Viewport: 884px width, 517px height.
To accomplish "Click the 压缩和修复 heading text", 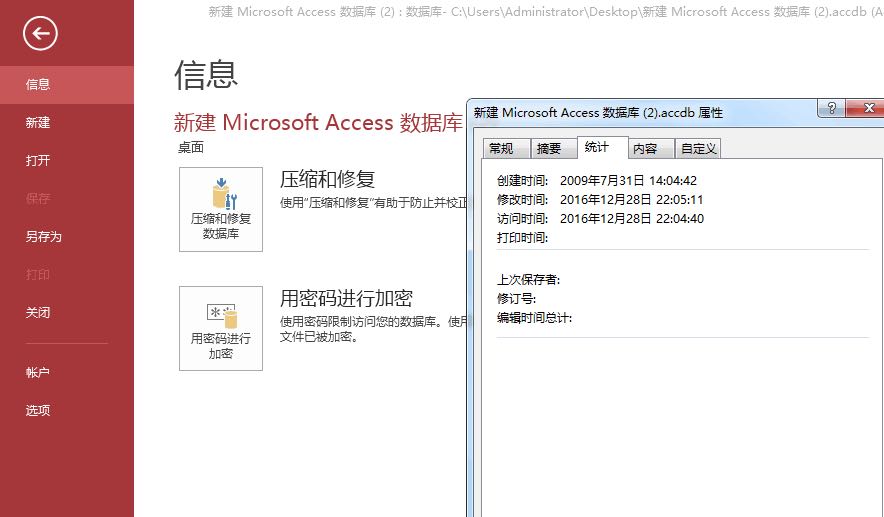I will (x=327, y=179).
